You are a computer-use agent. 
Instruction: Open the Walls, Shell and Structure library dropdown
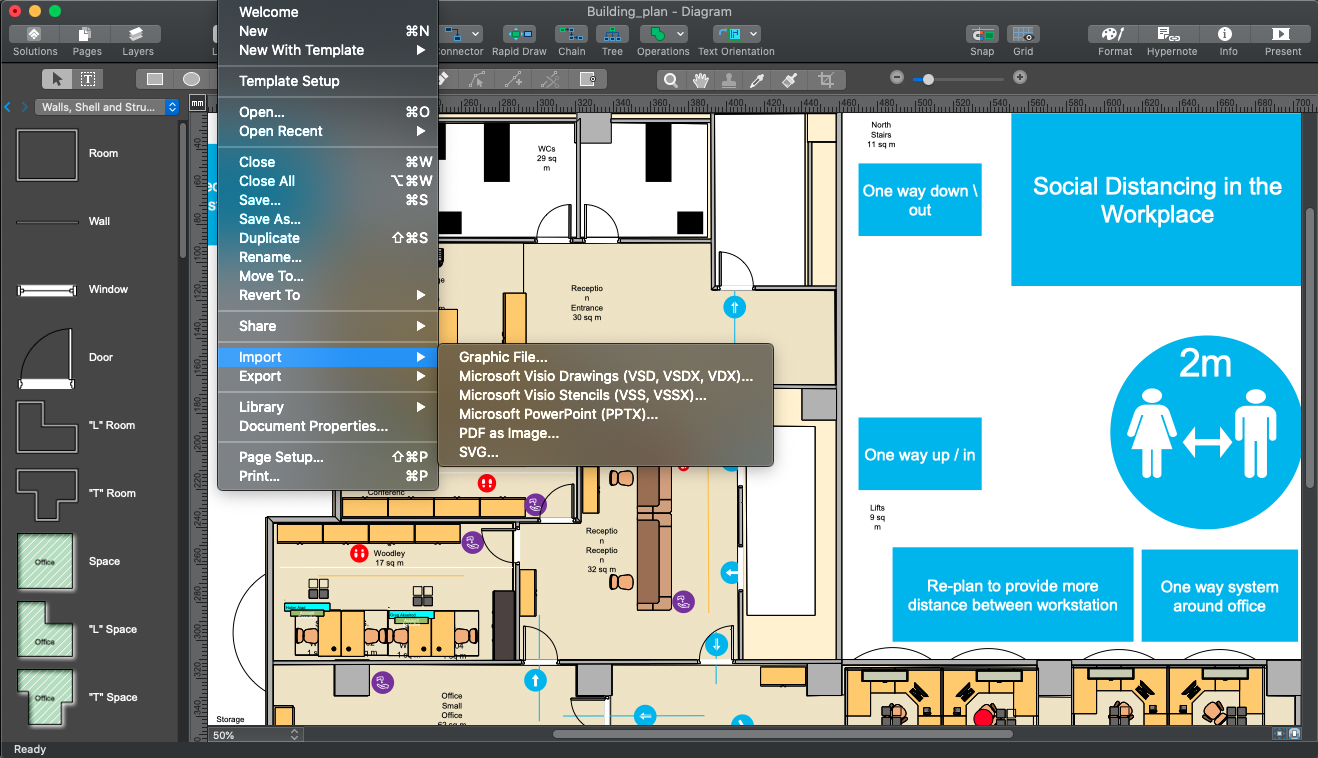click(x=107, y=107)
